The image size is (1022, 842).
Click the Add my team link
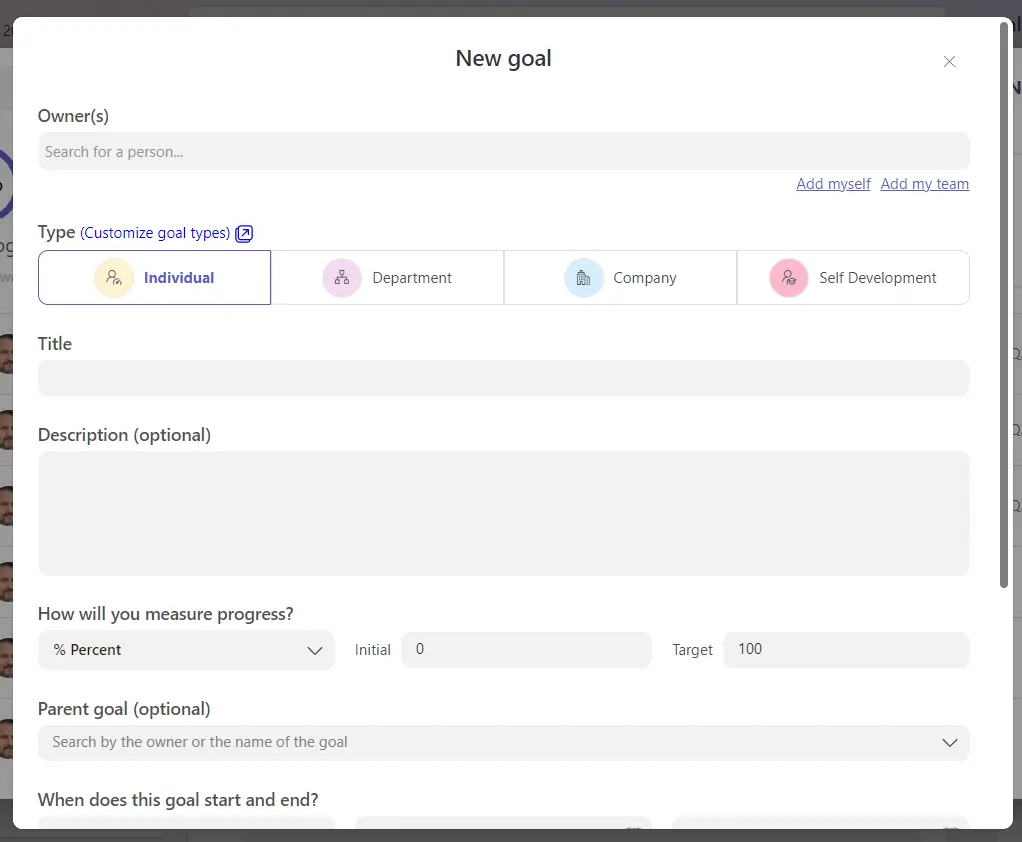coord(924,184)
